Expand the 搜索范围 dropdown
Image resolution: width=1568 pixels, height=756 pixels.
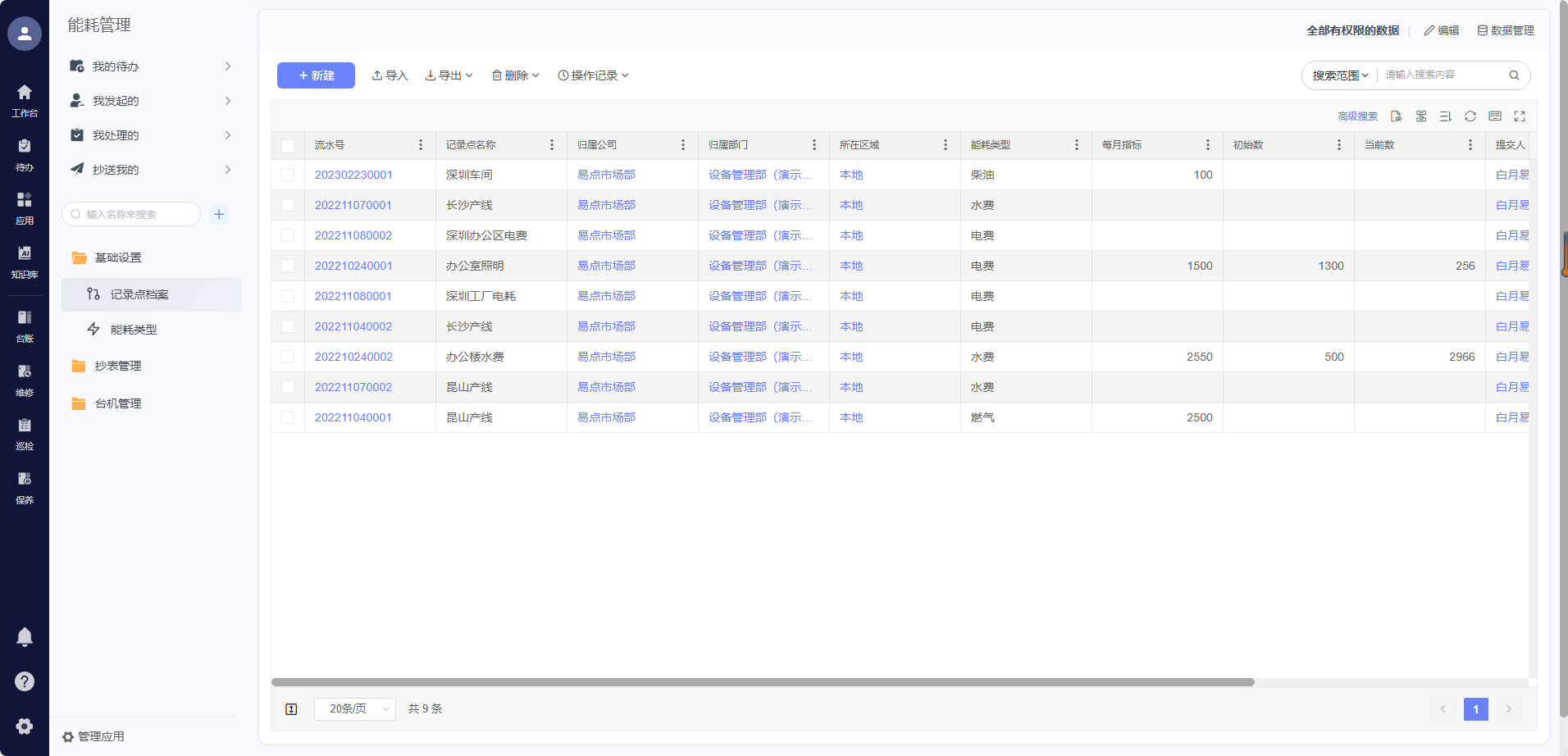pyautogui.click(x=1340, y=75)
